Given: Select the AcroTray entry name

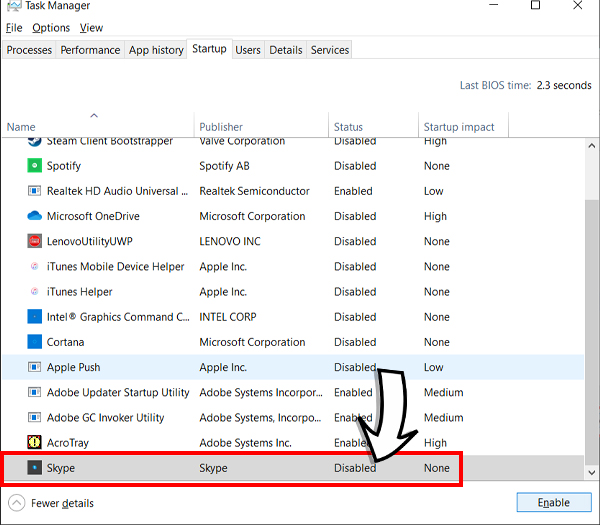Looking at the screenshot, I should click(68, 442).
